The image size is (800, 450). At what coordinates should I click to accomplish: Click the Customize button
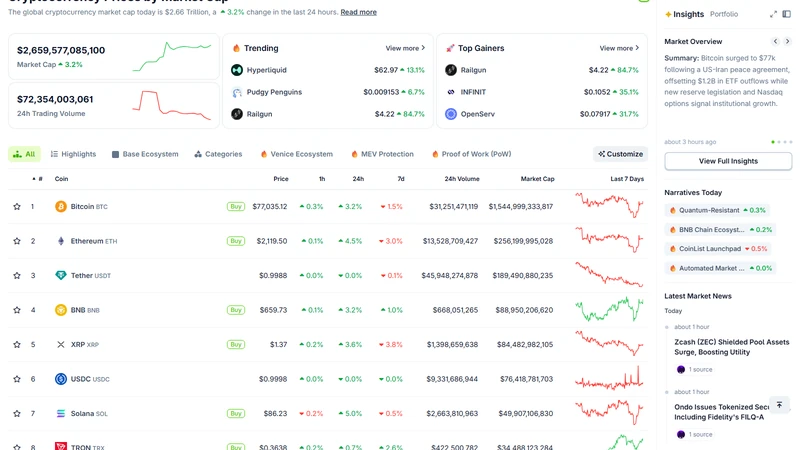[620, 154]
